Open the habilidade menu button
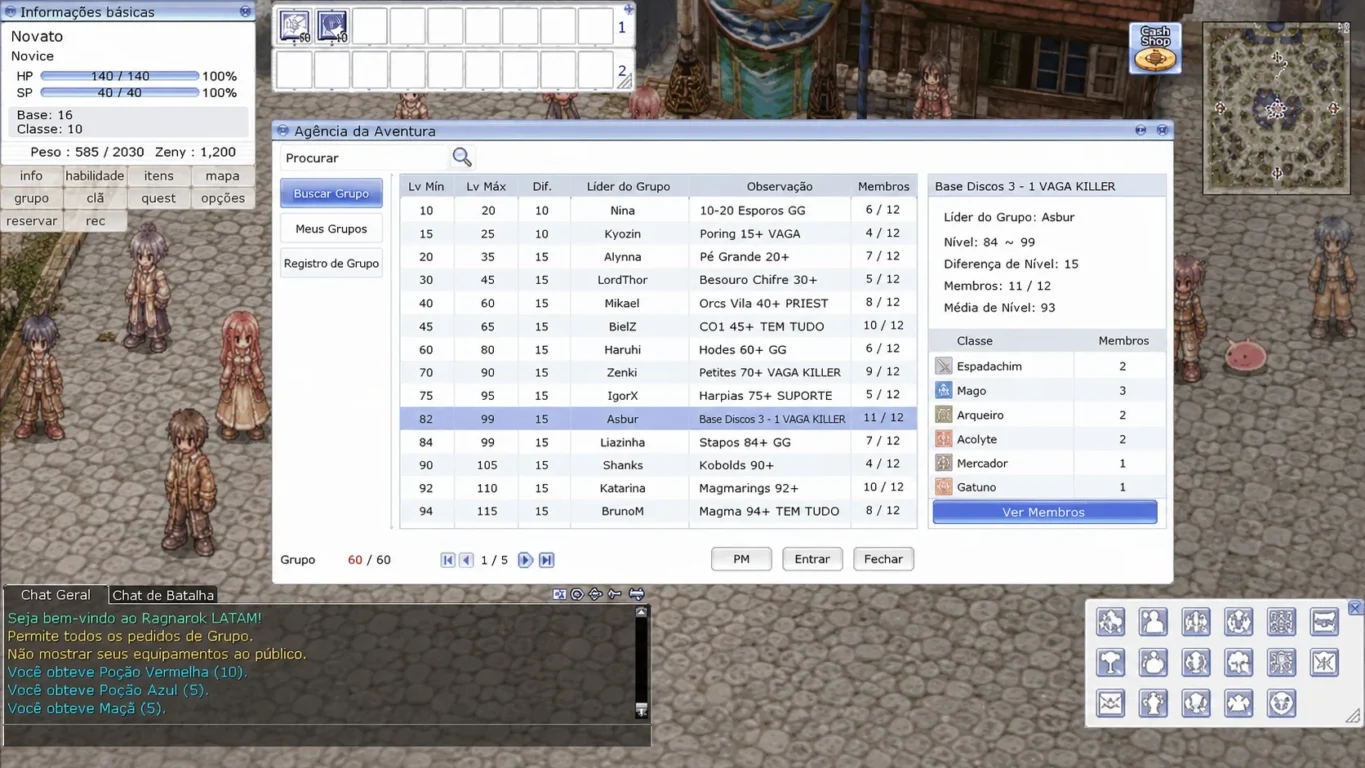1365x768 pixels. [95, 176]
